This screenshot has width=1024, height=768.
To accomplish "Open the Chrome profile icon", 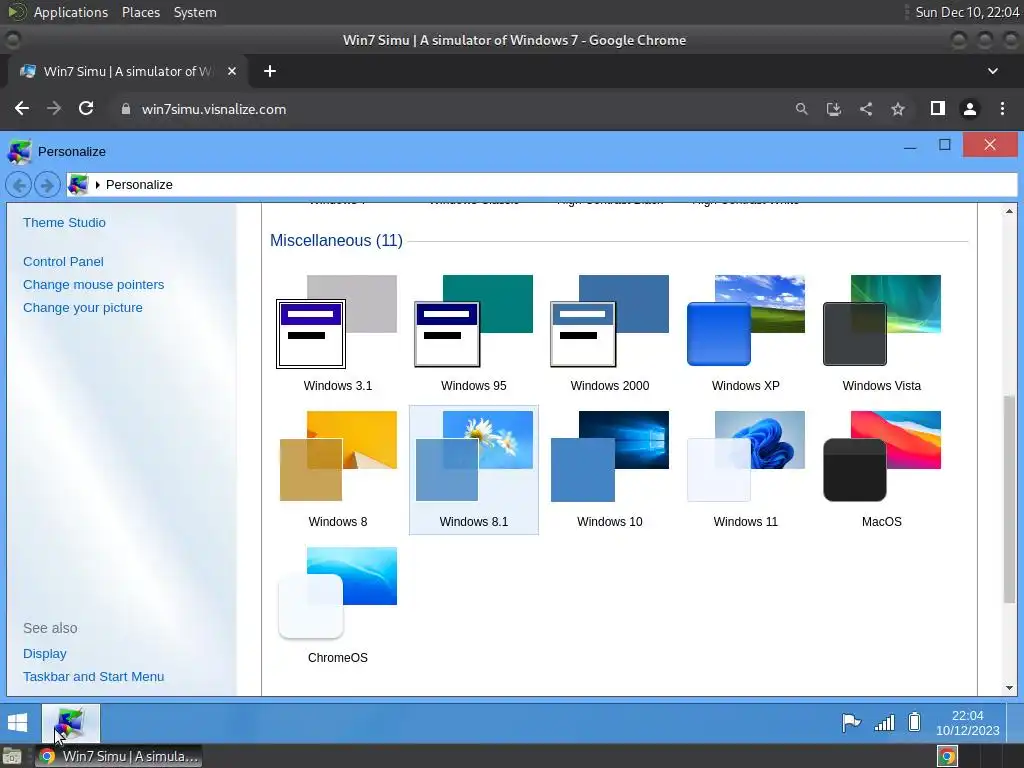I will click(970, 109).
